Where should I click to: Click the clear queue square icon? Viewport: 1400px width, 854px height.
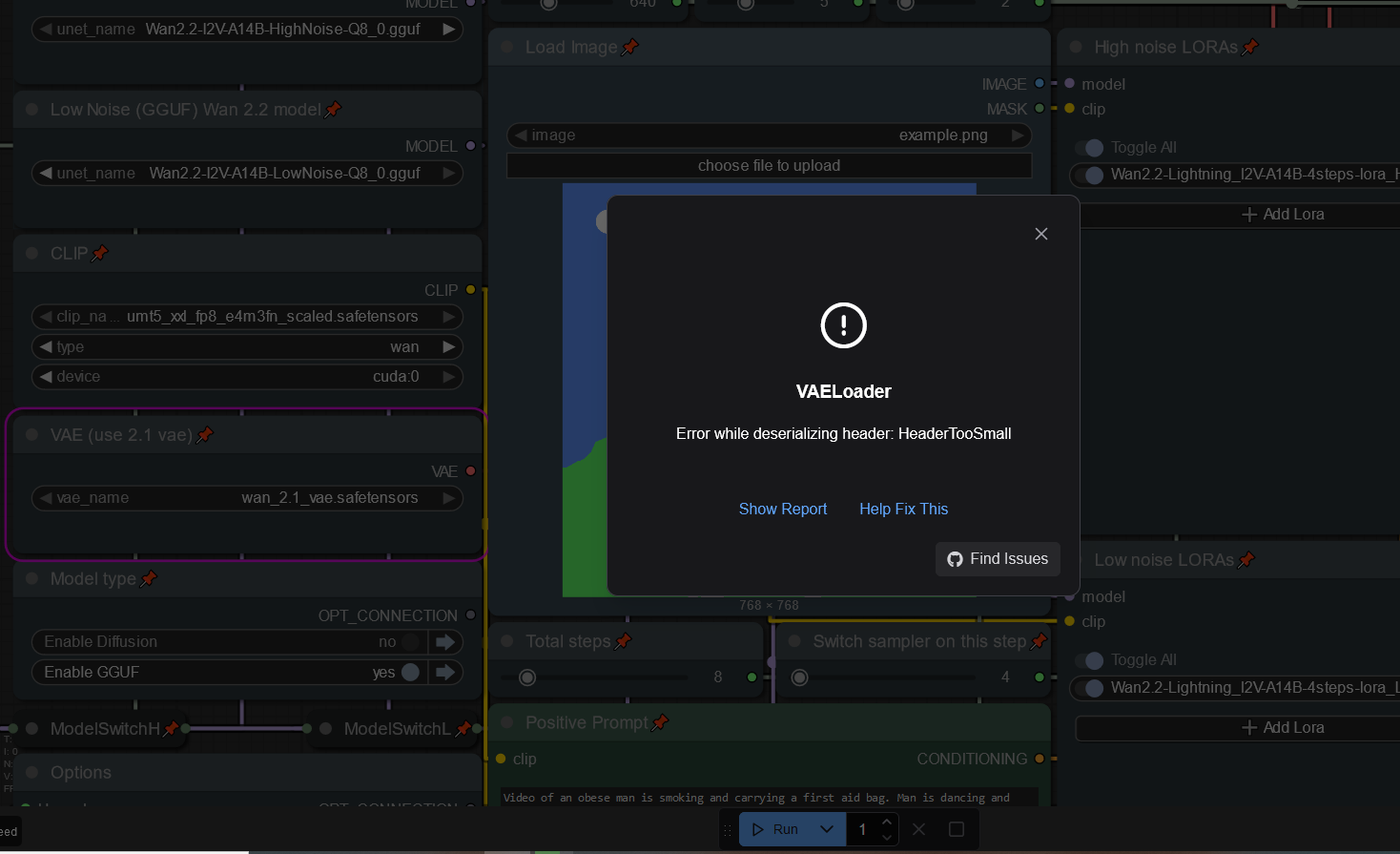[x=957, y=829]
